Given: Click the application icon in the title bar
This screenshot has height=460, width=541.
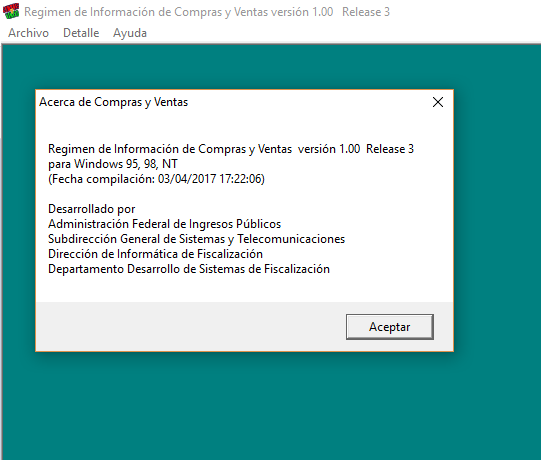Looking at the screenshot, I should (11, 11).
